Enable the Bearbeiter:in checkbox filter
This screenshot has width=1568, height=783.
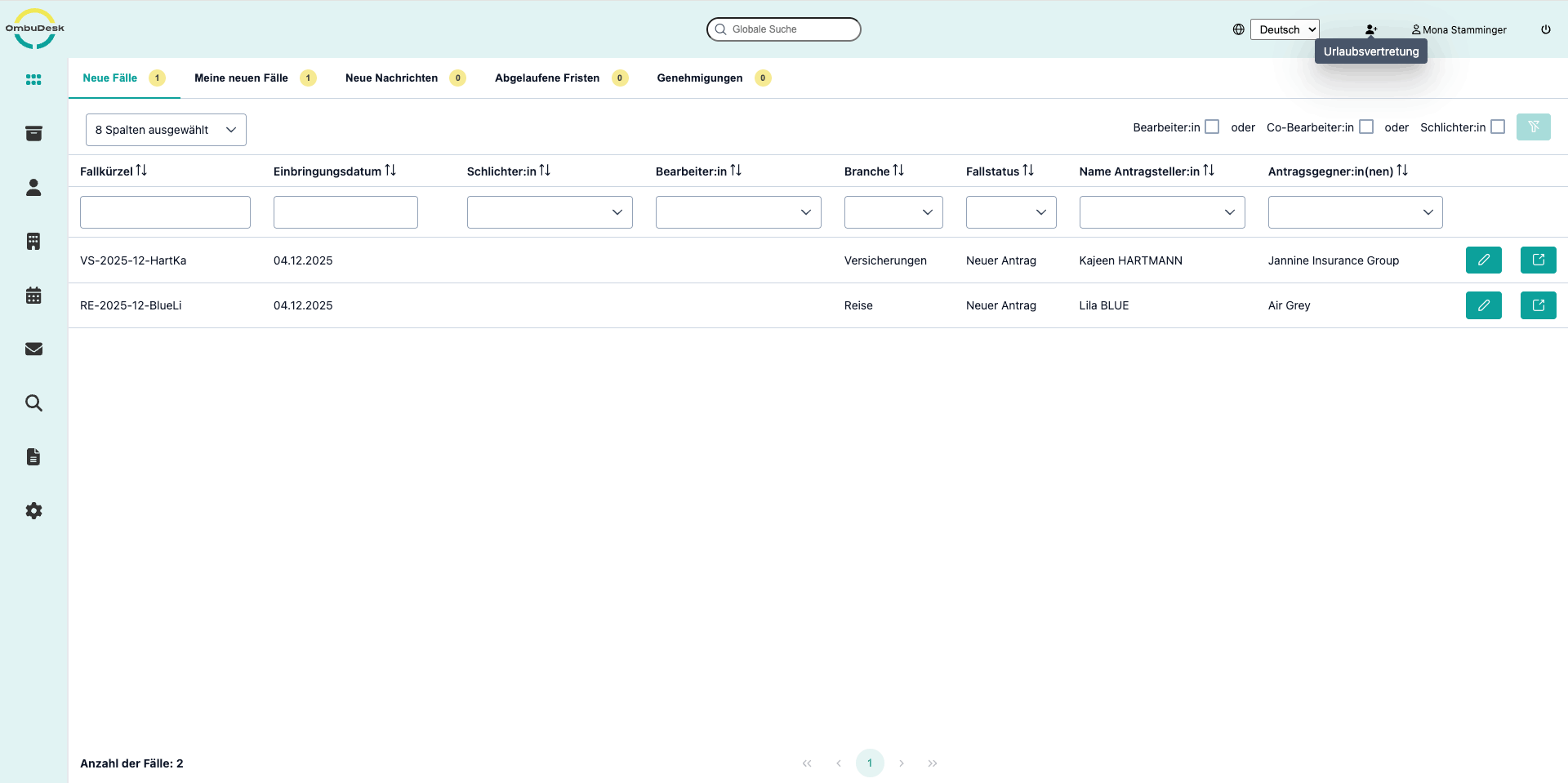[1212, 127]
